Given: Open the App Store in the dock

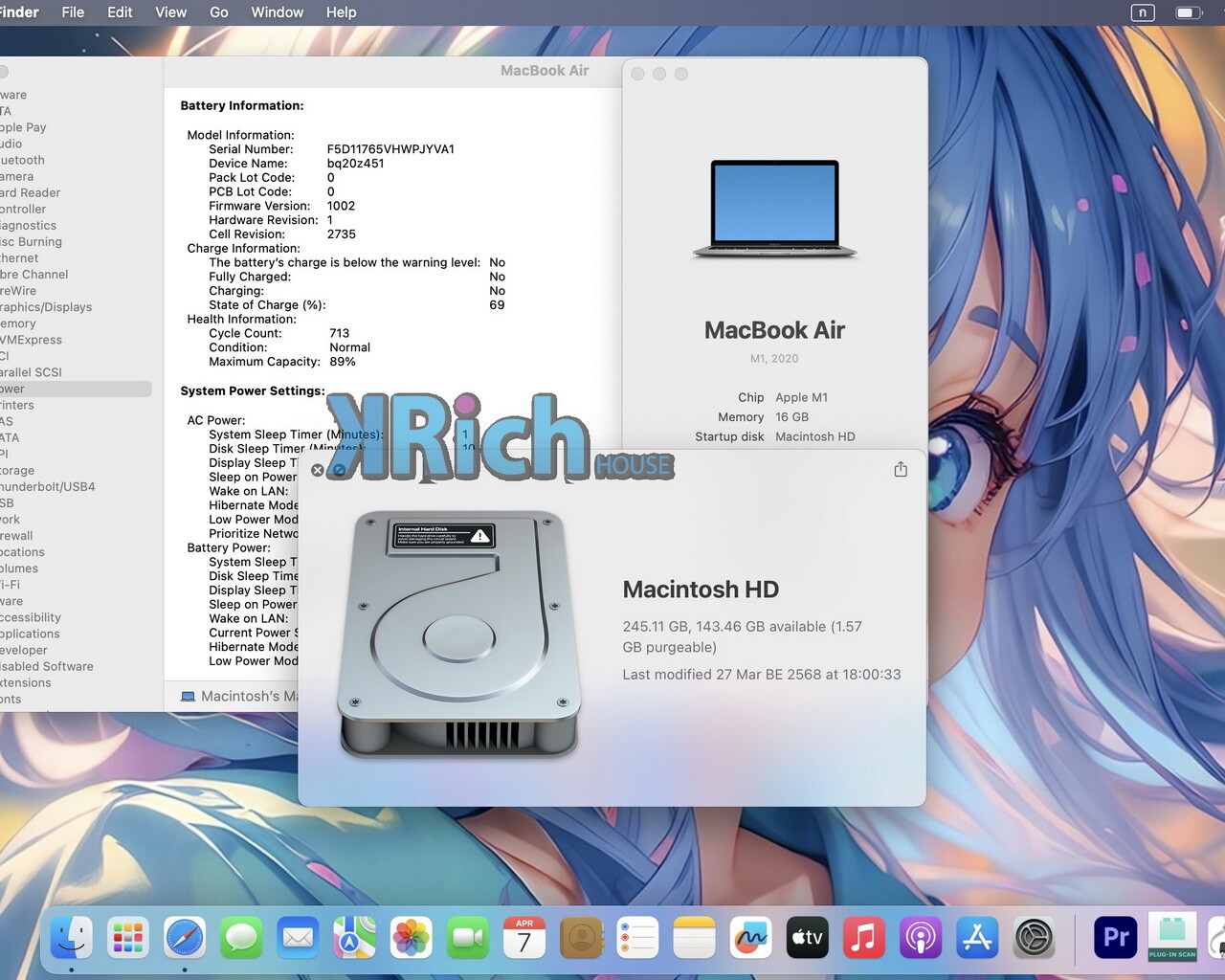Looking at the screenshot, I should point(977,937).
